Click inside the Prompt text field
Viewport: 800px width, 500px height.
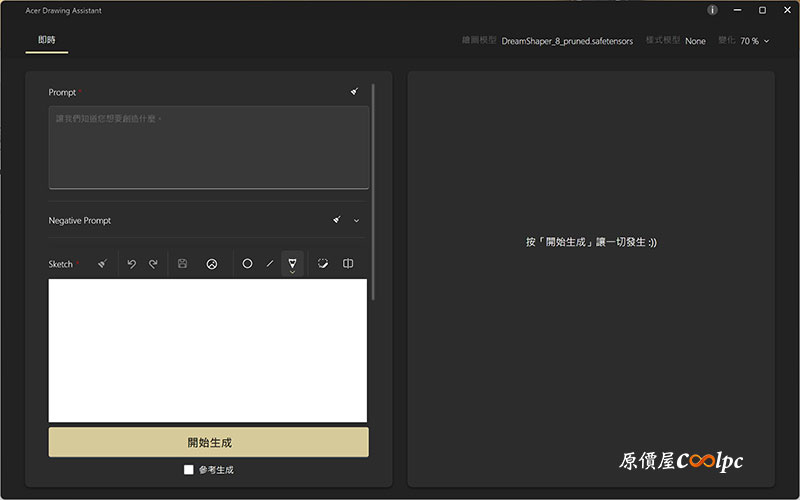(208, 148)
